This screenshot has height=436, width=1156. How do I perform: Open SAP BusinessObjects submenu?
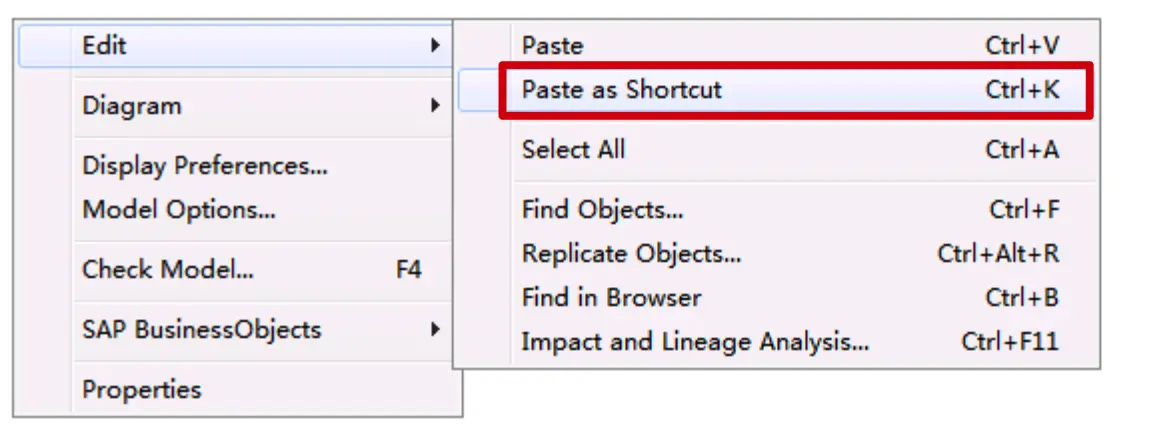(236, 329)
